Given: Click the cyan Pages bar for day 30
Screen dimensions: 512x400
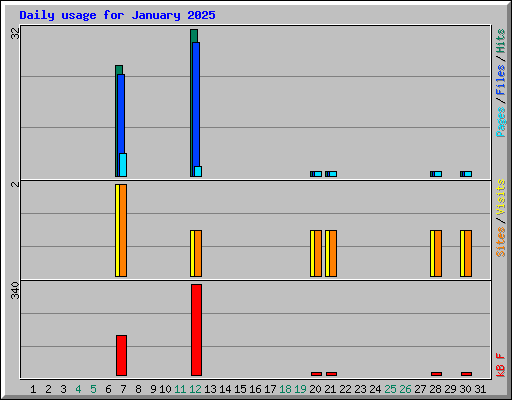Looking at the screenshot, I should tap(468, 174).
